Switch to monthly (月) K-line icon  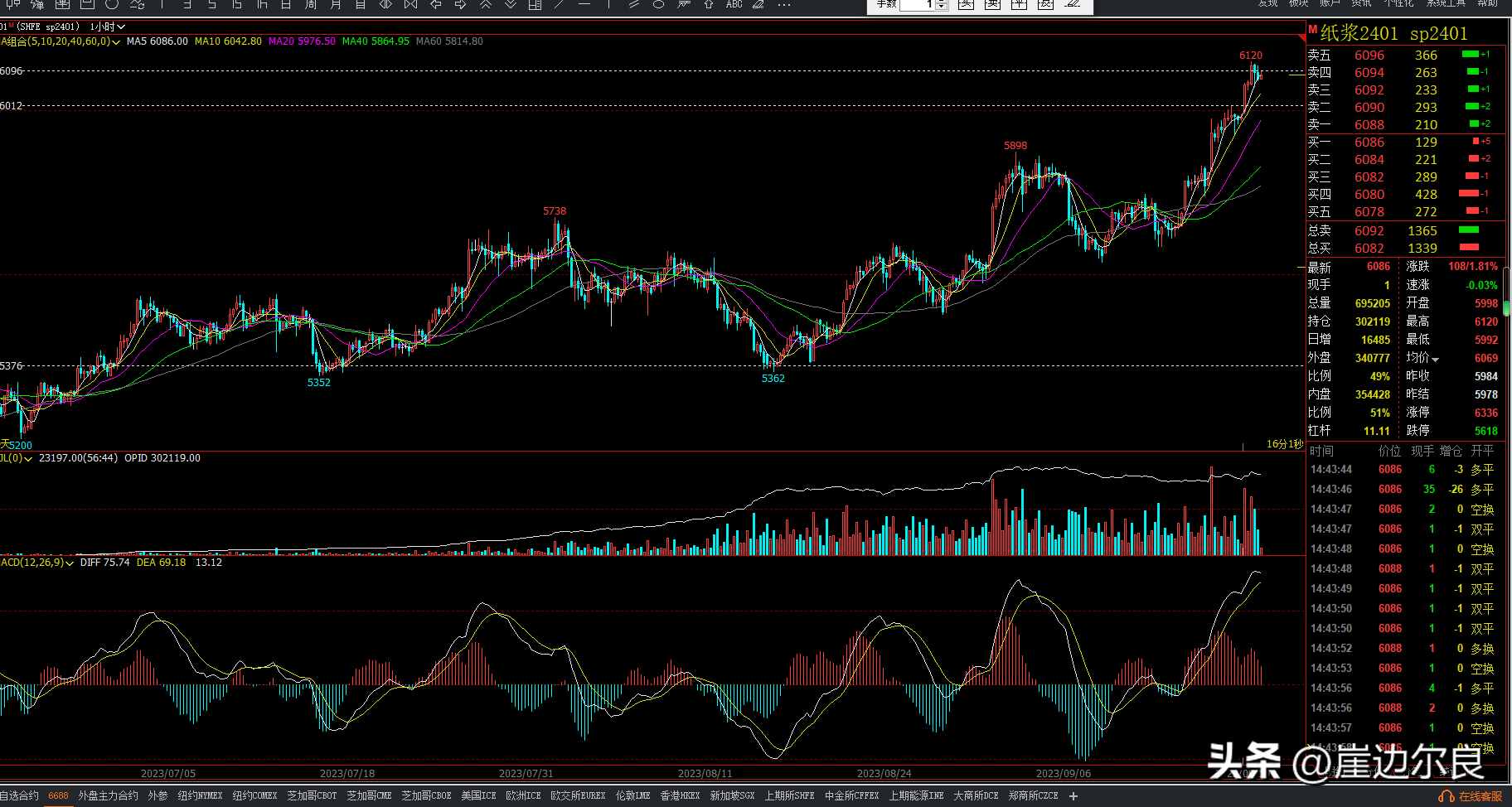pos(336,4)
